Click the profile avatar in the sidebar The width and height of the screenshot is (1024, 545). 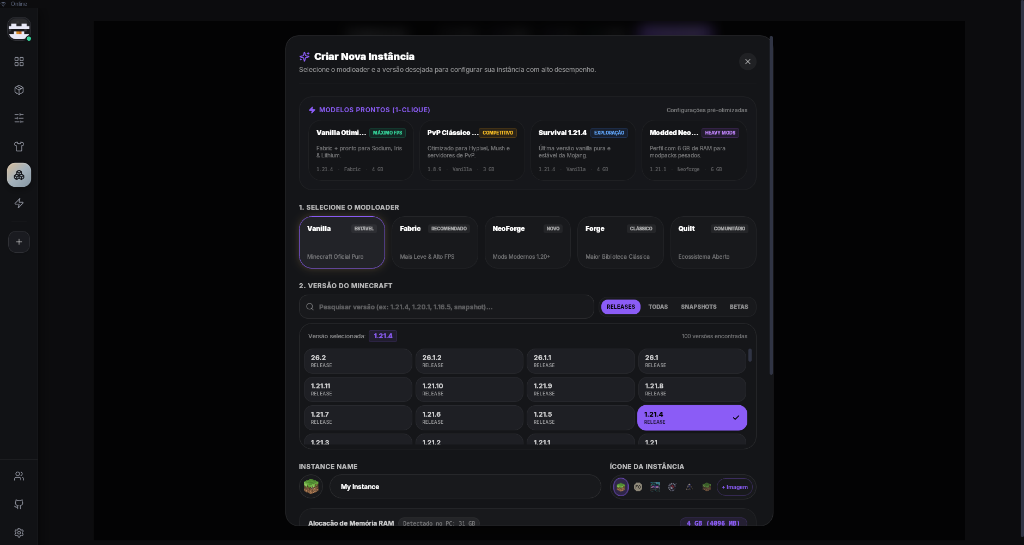pyautogui.click(x=19, y=29)
